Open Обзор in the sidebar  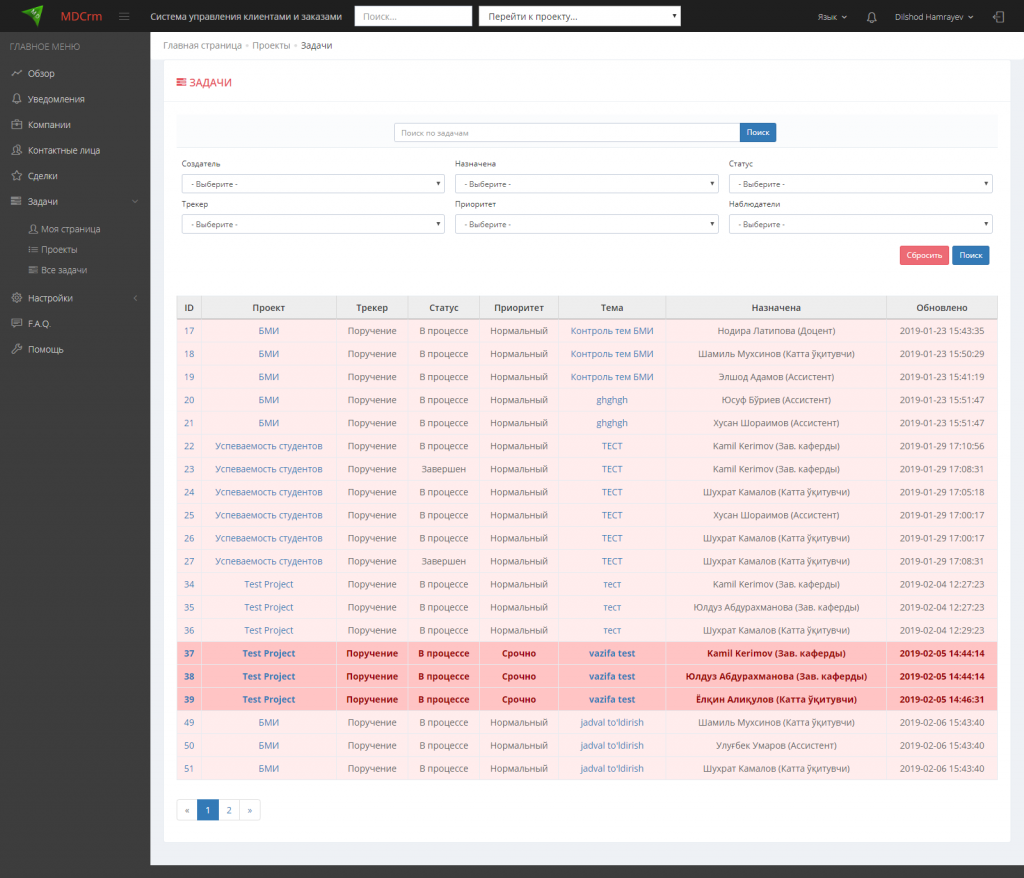point(41,73)
